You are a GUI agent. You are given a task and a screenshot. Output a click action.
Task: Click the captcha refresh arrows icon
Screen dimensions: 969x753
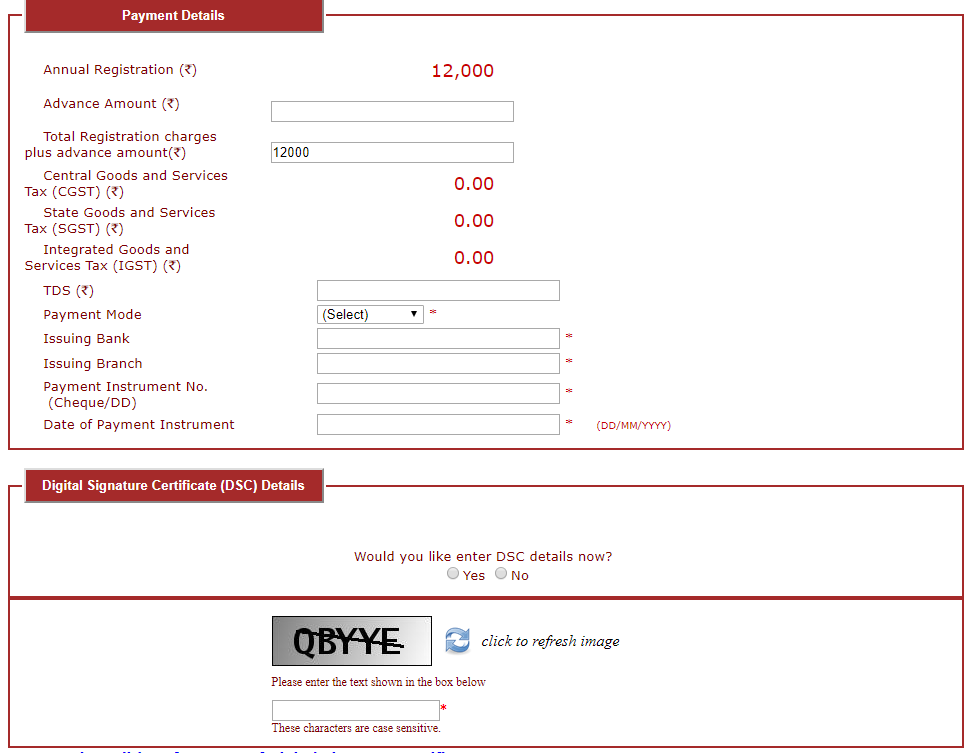[x=457, y=640]
